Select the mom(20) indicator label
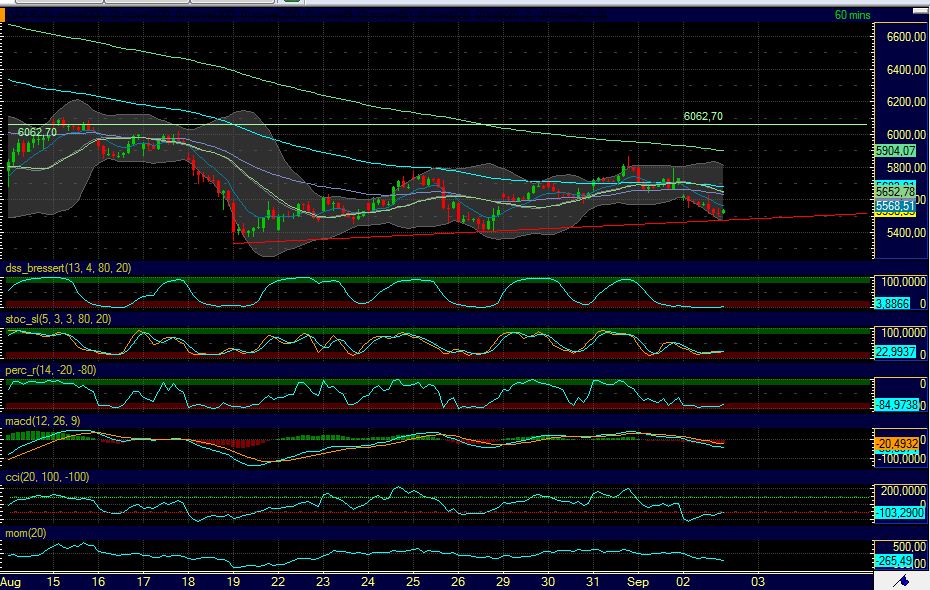The width and height of the screenshot is (930, 590). tap(27, 532)
